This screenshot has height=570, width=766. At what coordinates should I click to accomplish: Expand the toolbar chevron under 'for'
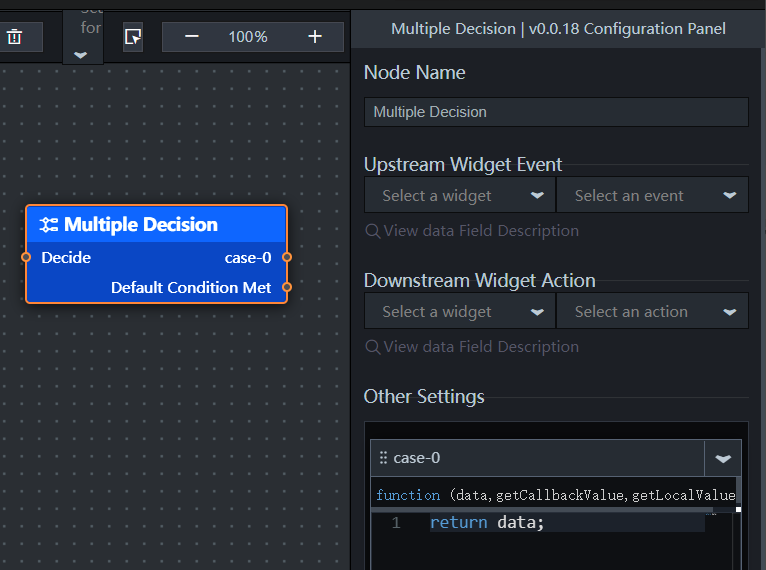(81, 55)
